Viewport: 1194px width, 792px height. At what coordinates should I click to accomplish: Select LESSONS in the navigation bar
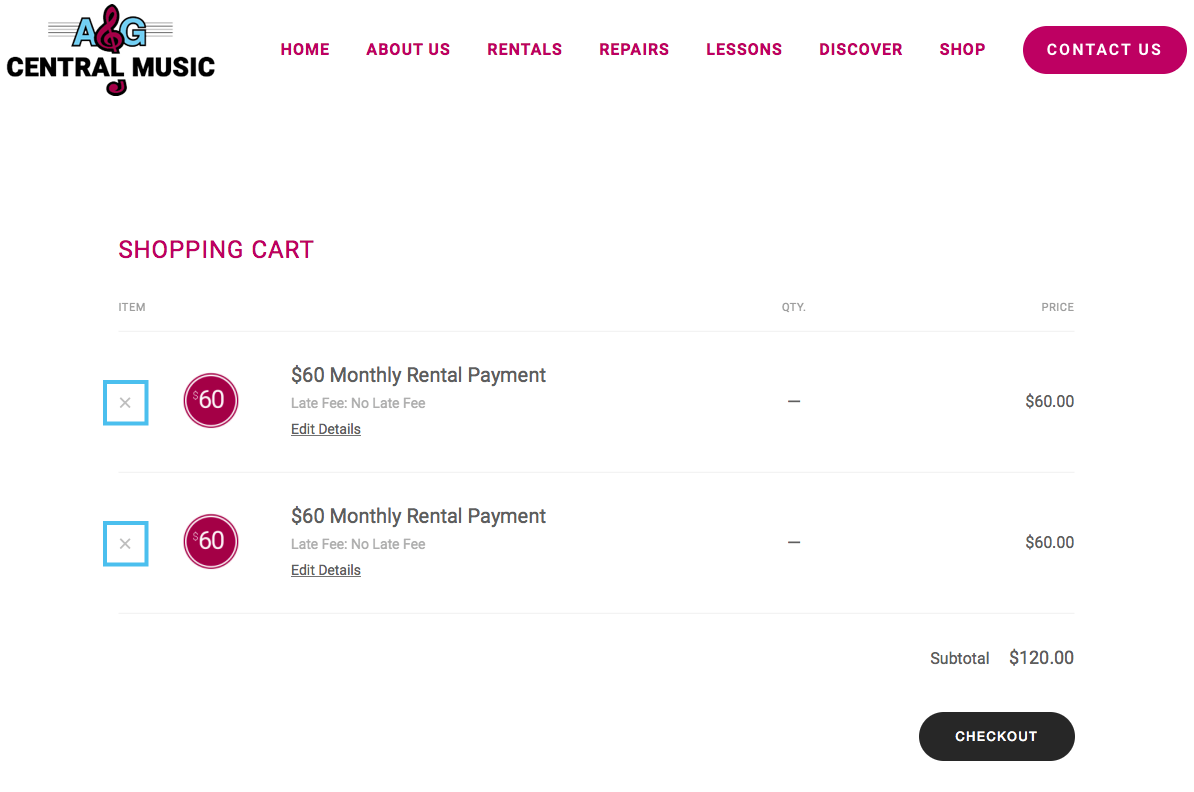click(744, 50)
